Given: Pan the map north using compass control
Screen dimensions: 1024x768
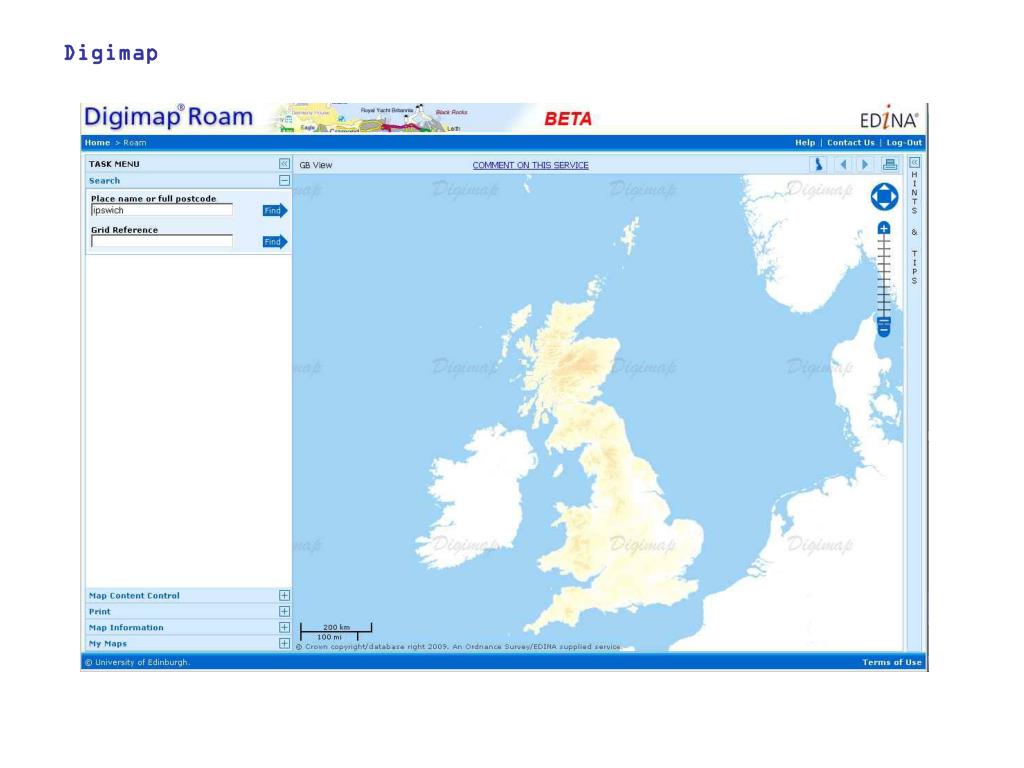Looking at the screenshot, I should click(x=884, y=187).
